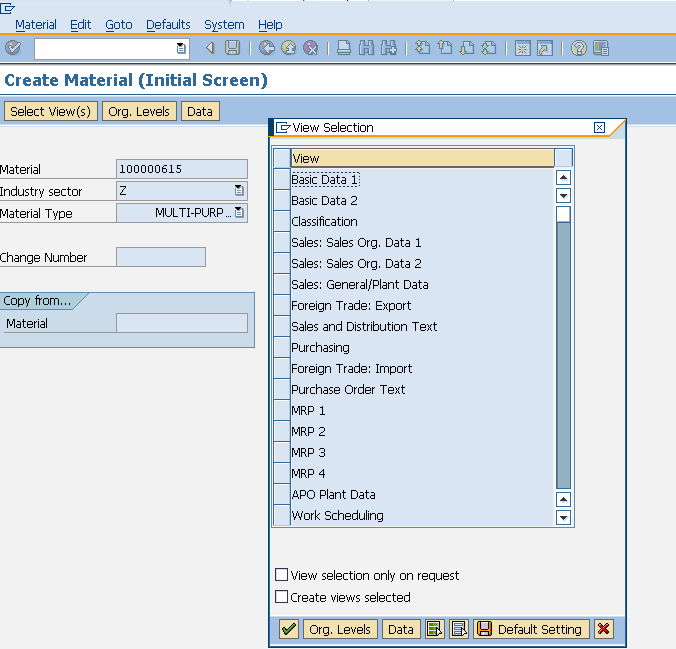Open the Help menu
This screenshot has height=649, width=676.
tap(270, 25)
